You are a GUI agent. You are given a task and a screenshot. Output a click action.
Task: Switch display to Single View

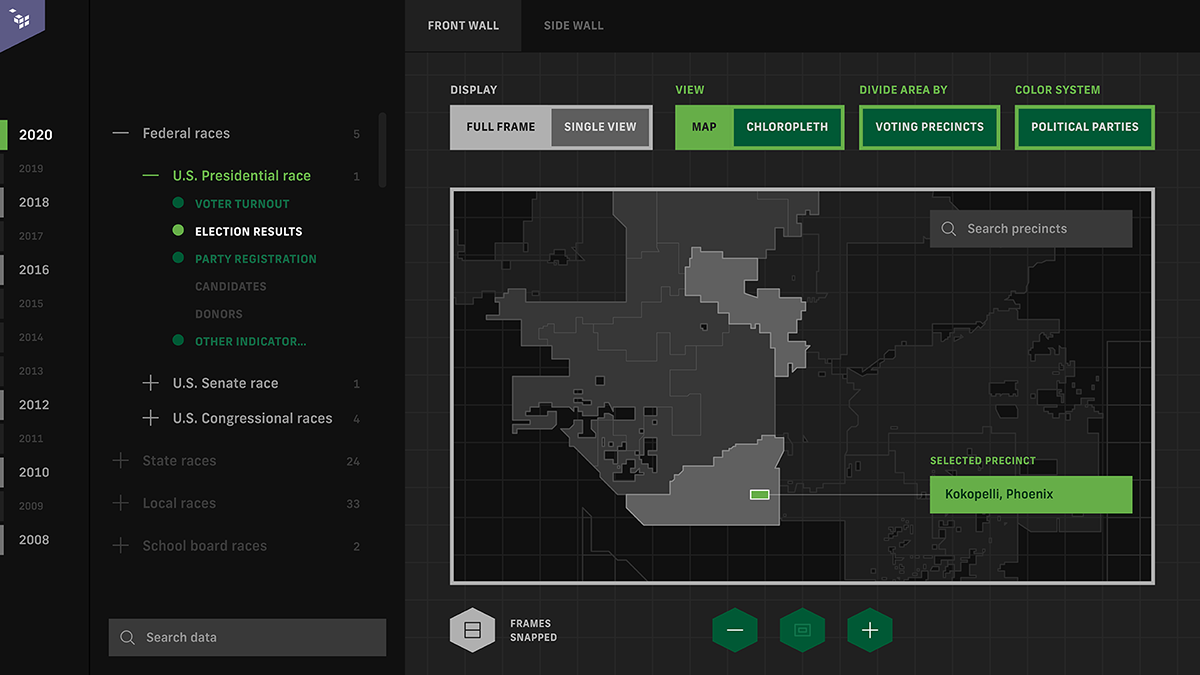[x=600, y=127]
